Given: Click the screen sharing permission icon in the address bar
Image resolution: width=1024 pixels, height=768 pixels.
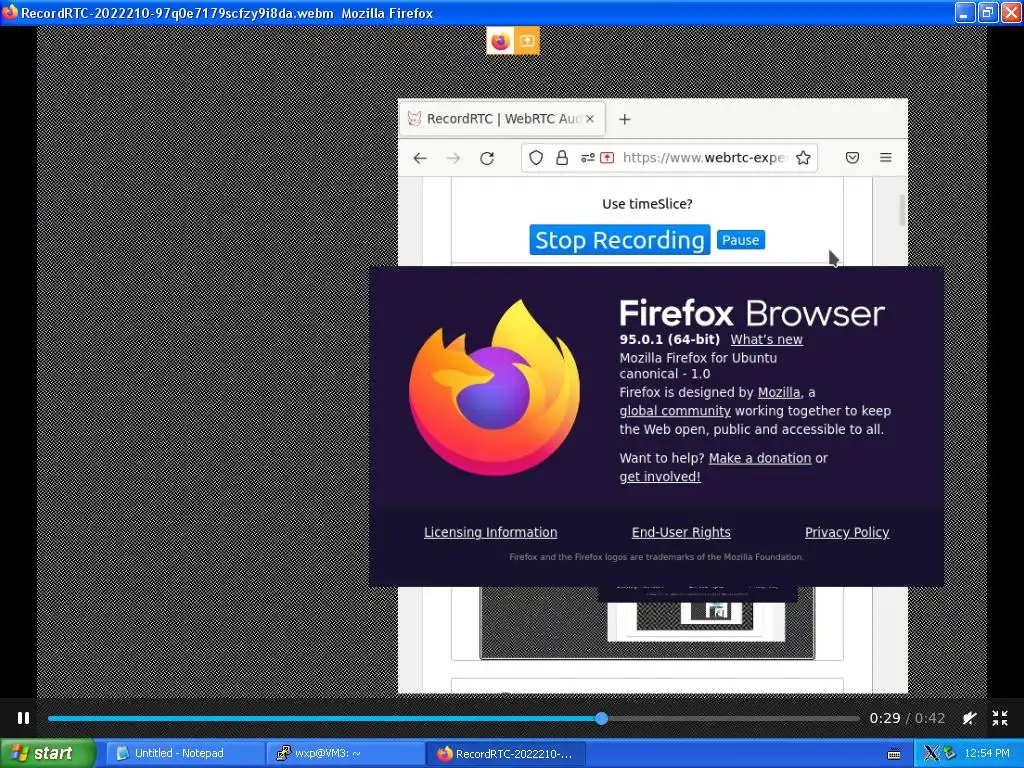Looking at the screenshot, I should pyautogui.click(x=607, y=157).
